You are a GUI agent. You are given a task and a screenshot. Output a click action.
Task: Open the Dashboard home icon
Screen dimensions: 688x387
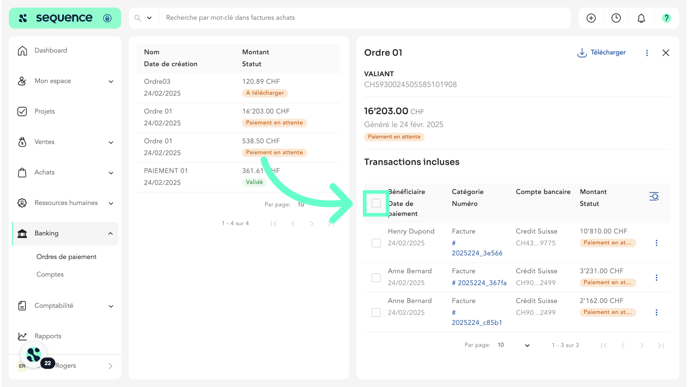[x=22, y=51]
